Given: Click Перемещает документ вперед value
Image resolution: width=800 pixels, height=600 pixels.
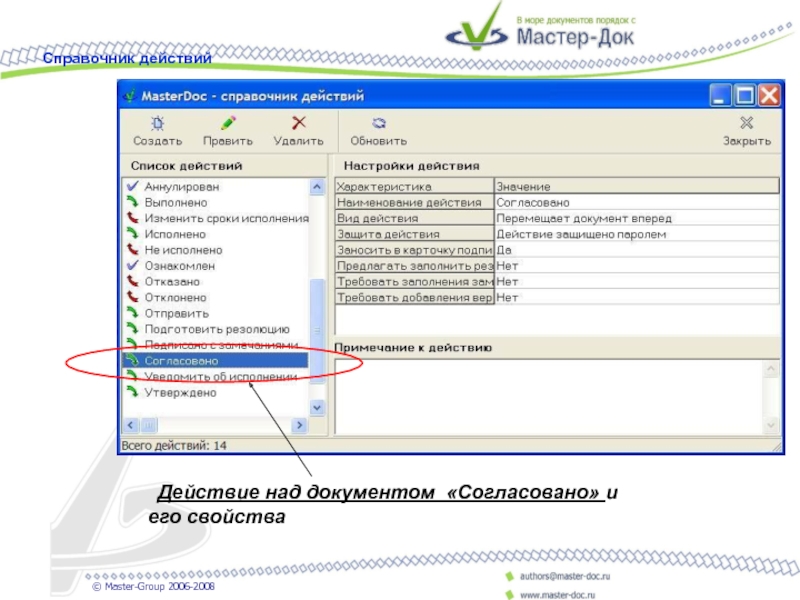Looking at the screenshot, I should coord(637,218).
